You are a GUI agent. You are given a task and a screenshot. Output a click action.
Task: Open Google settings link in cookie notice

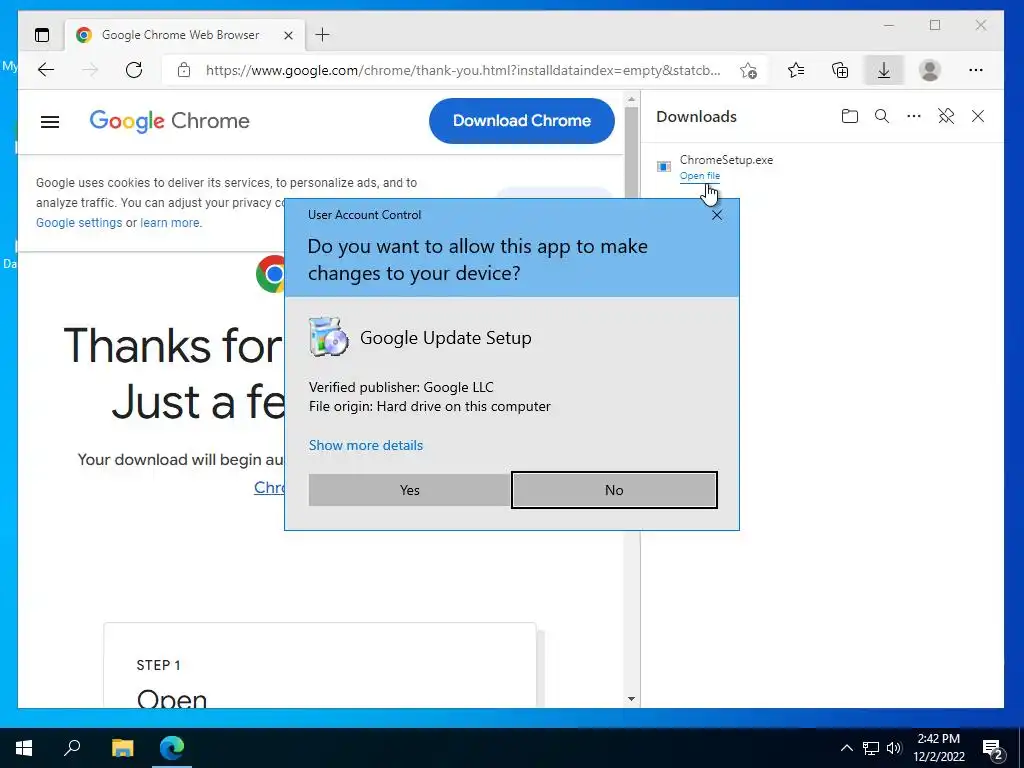point(79,223)
